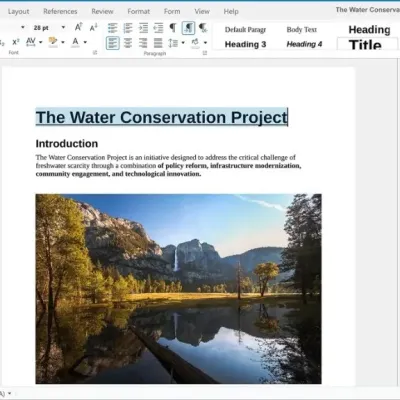Screen dimensions: 400x400
Task: Open the Form tab
Action: coord(172,11)
